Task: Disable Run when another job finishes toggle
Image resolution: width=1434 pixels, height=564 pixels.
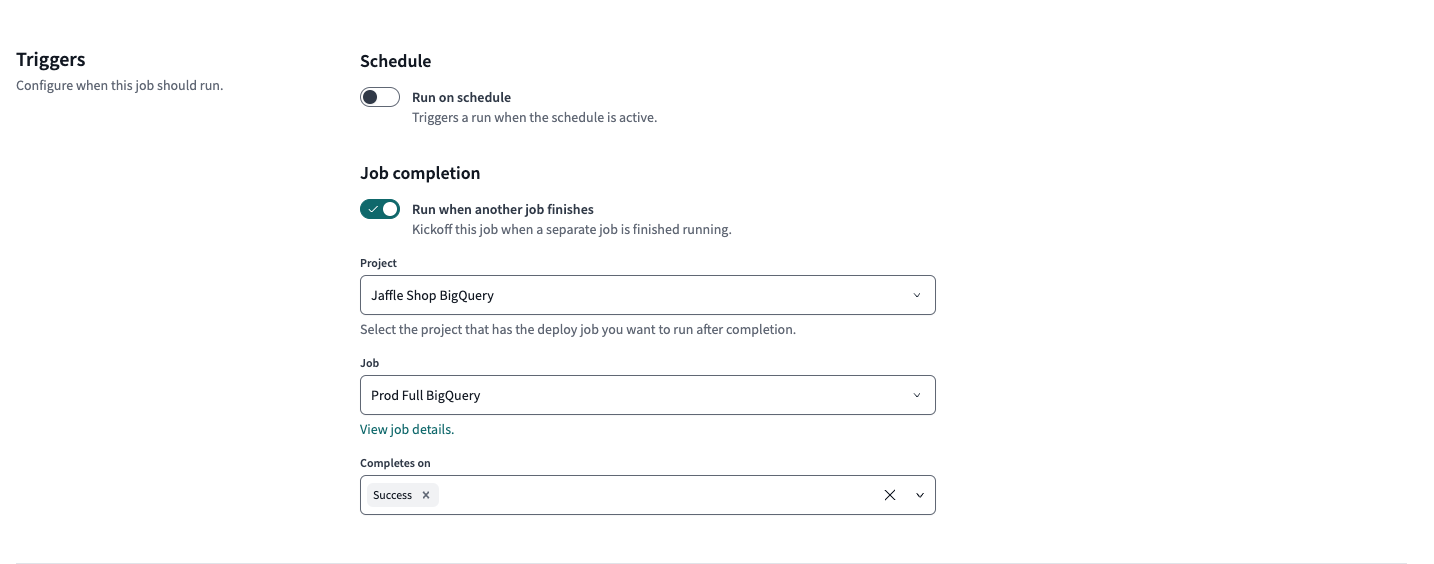Action: [x=380, y=209]
